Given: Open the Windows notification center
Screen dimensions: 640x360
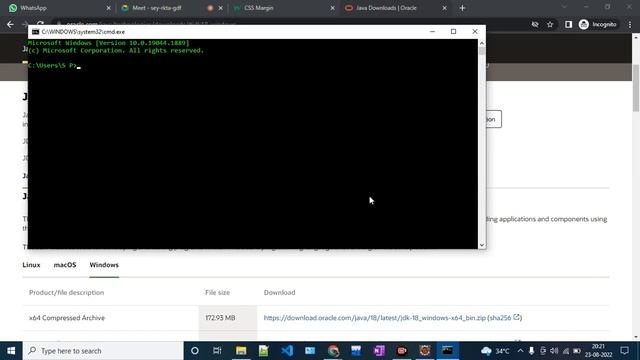Looking at the screenshot, I should (x=624, y=351).
